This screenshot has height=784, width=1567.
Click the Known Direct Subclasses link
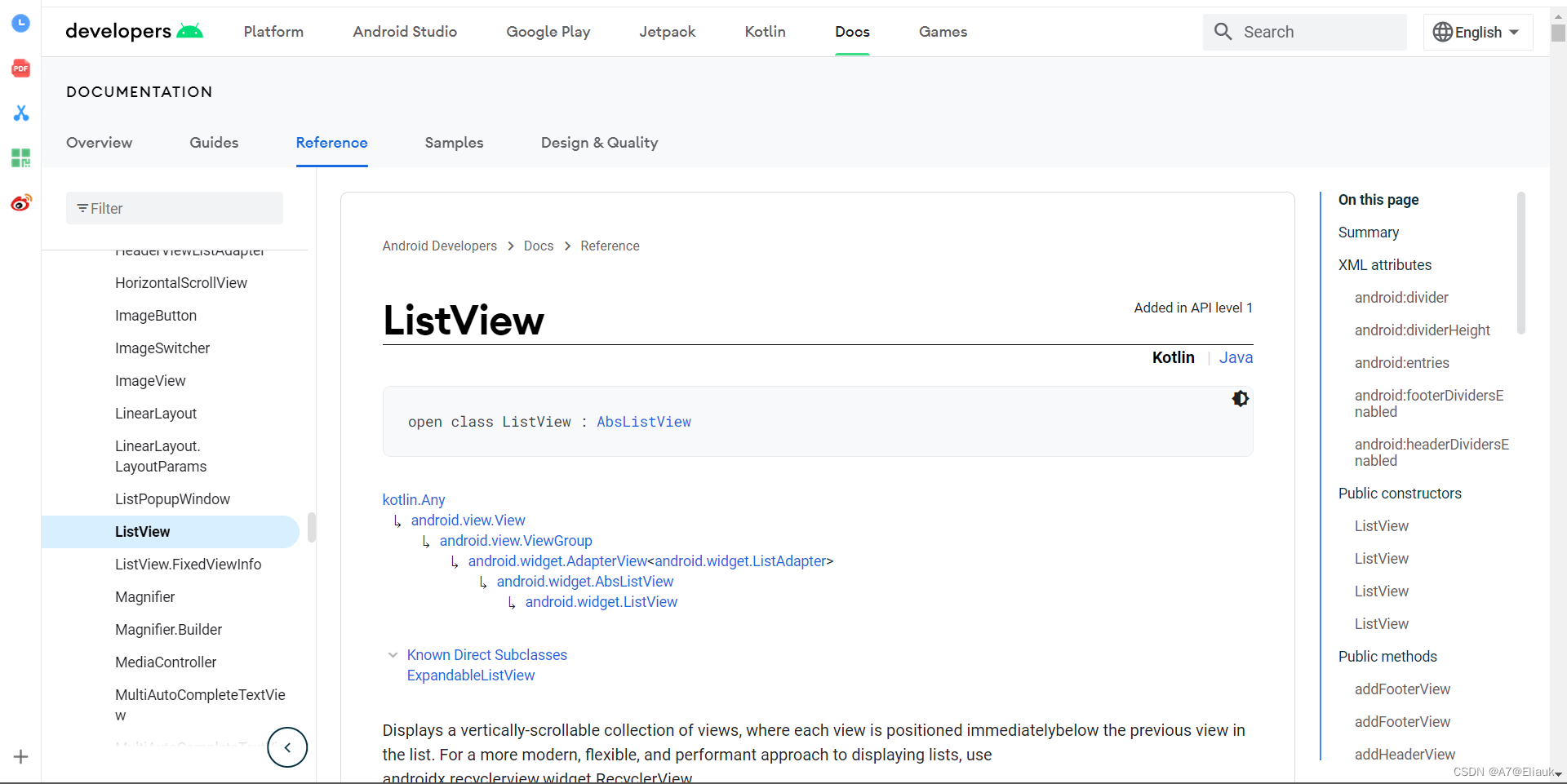[x=487, y=655]
